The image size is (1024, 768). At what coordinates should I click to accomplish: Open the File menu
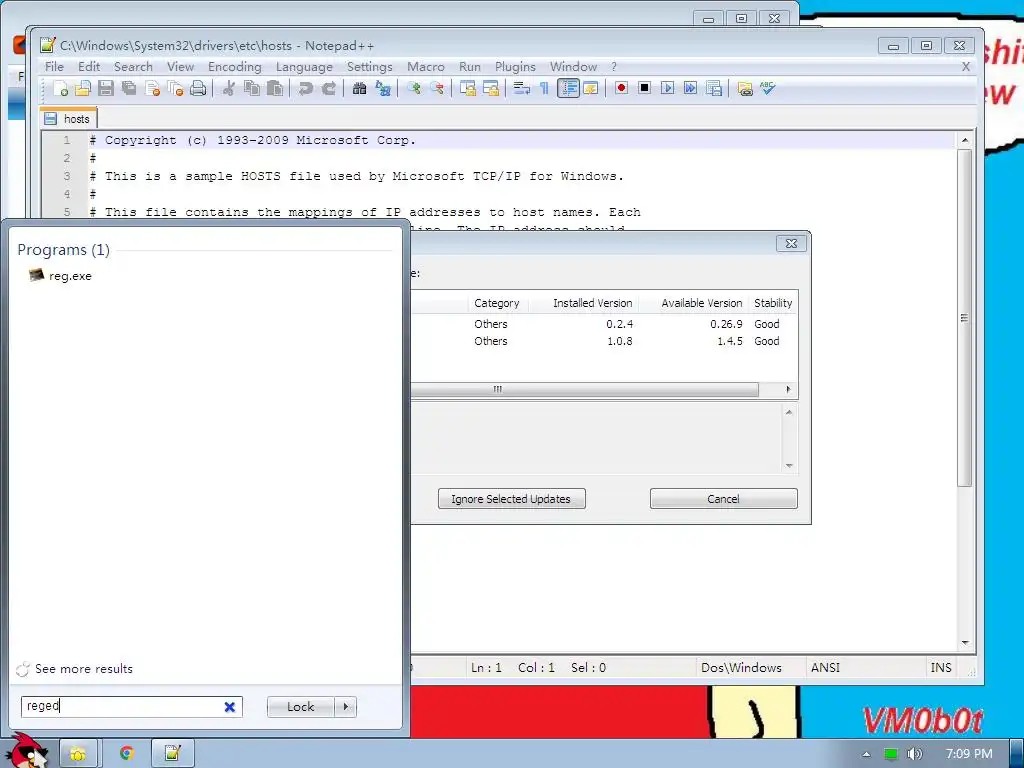[x=54, y=67]
